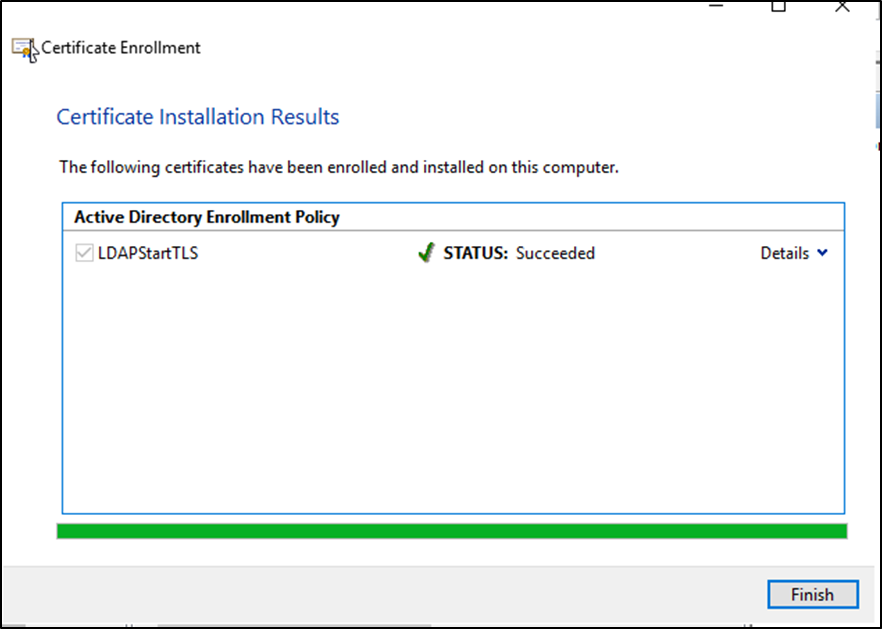Open the Details text for LDAPStartTLS

(784, 254)
